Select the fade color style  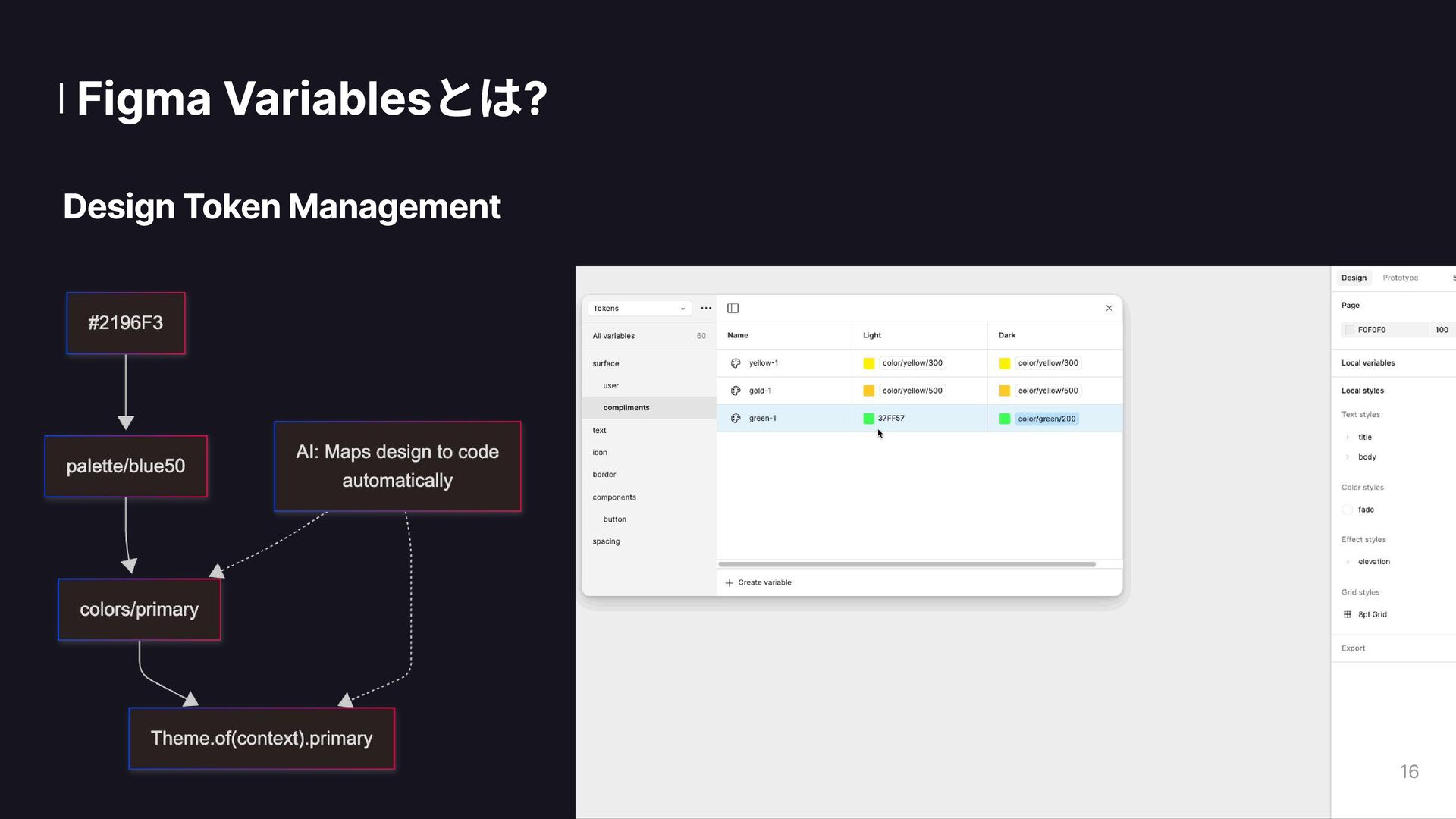click(1365, 510)
